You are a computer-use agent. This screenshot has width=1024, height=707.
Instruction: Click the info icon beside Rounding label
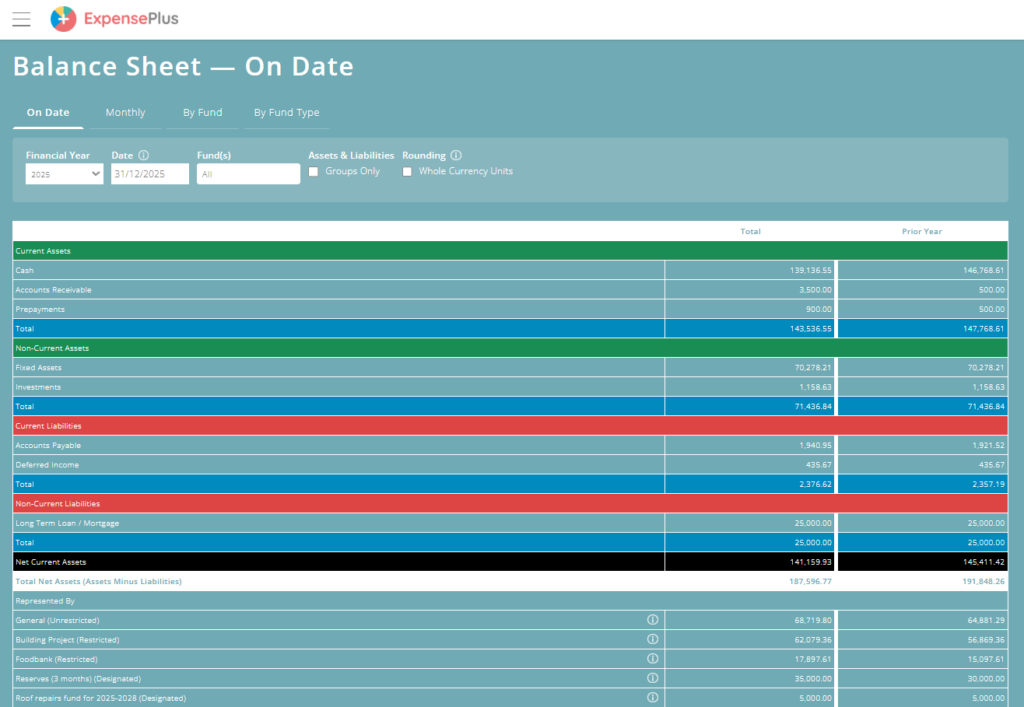point(456,156)
